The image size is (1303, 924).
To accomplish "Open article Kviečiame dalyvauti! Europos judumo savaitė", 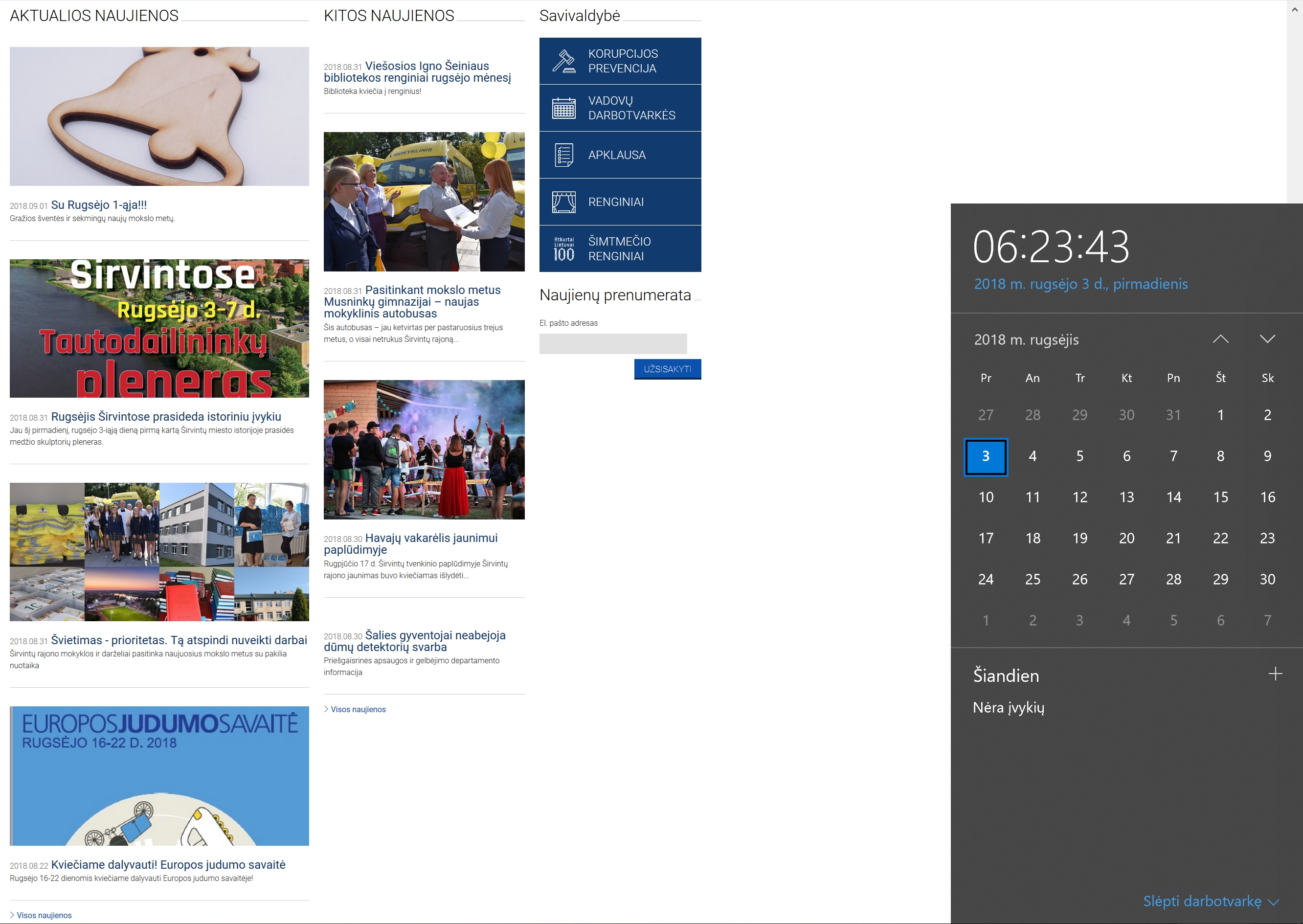I will tap(168, 864).
